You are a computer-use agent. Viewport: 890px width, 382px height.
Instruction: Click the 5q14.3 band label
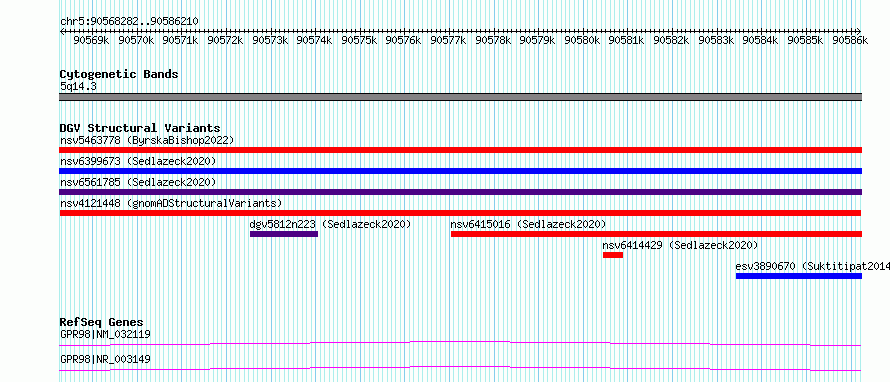[x=77, y=87]
